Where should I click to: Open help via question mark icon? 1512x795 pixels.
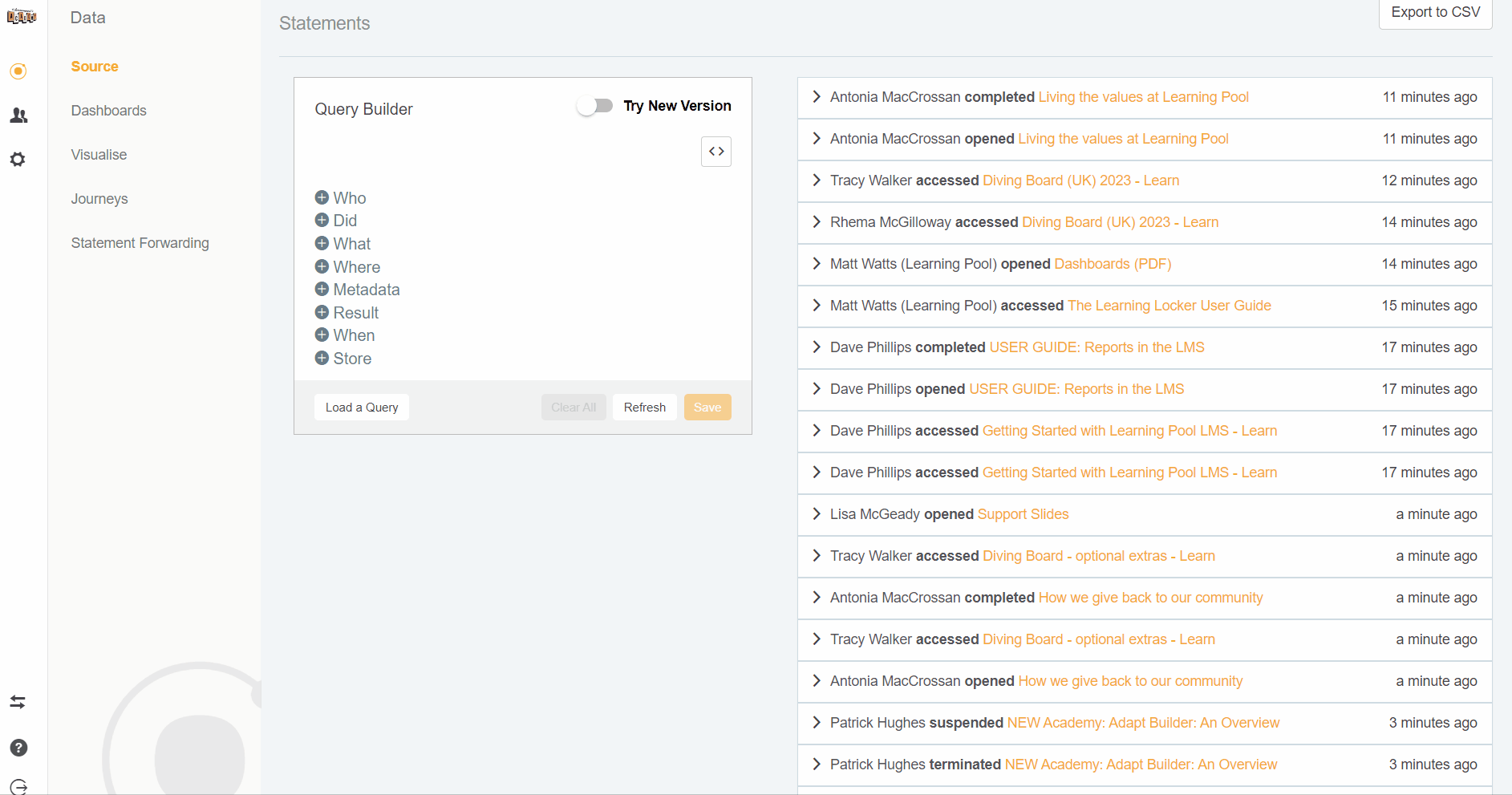pyautogui.click(x=18, y=748)
